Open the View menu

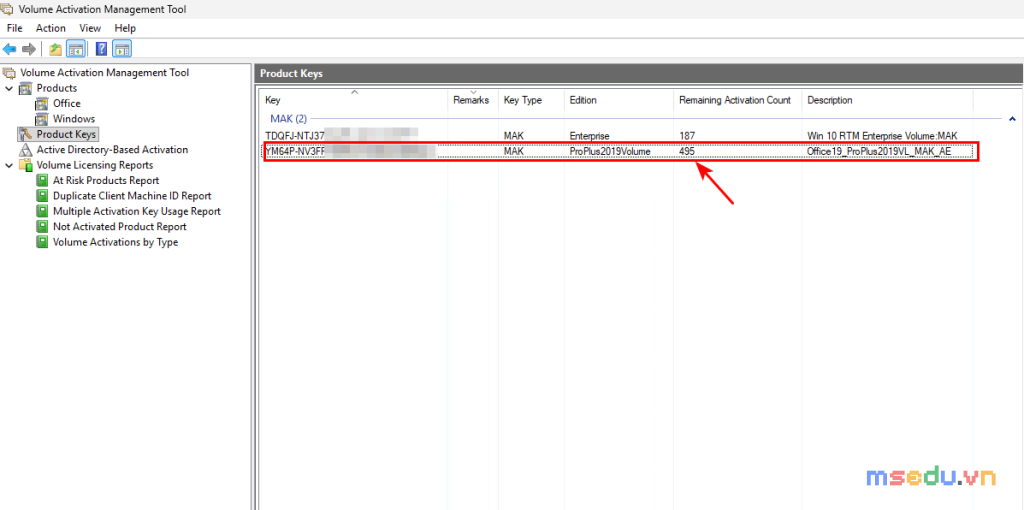(90, 28)
